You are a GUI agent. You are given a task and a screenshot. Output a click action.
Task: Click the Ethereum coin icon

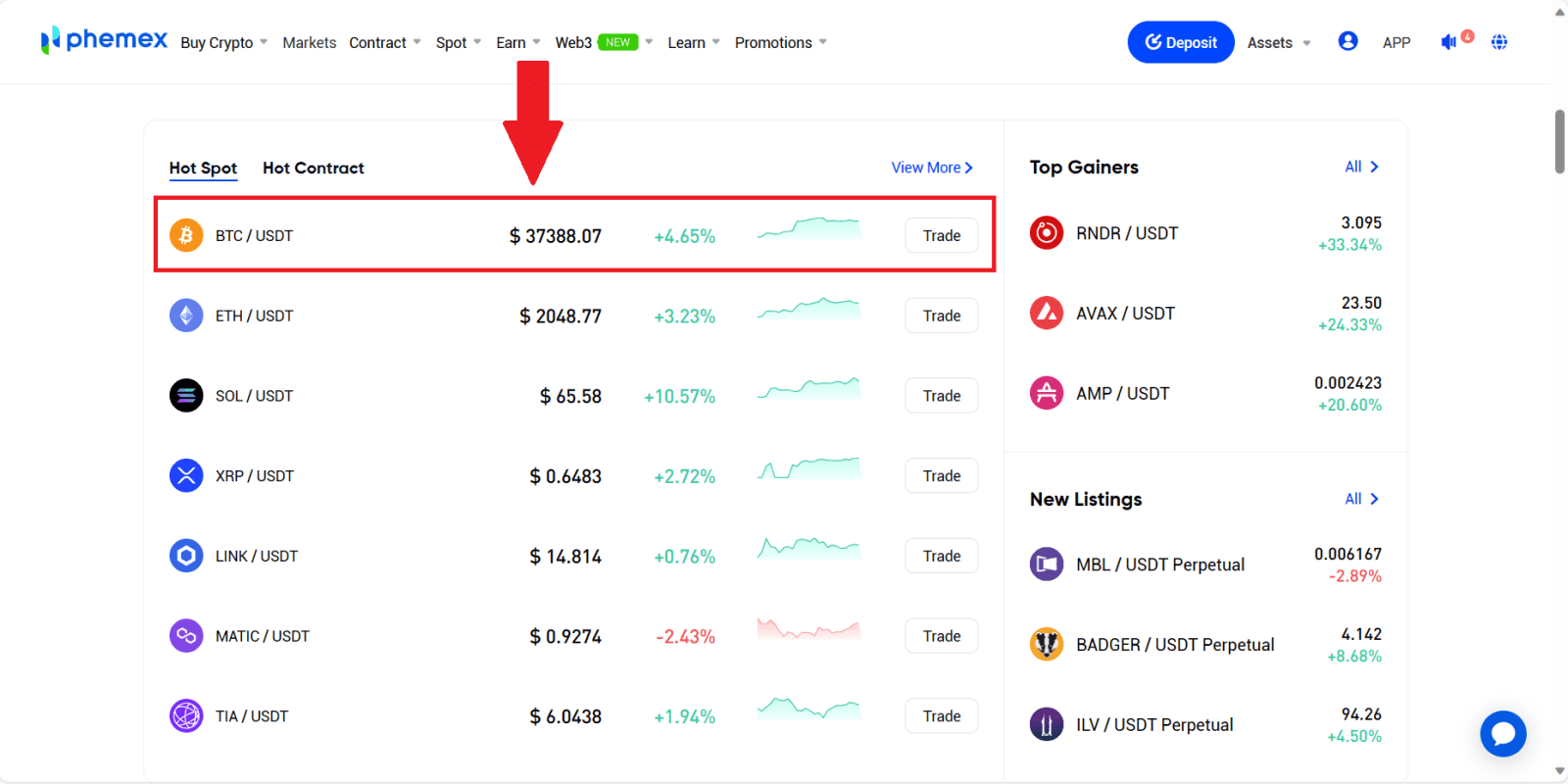[x=186, y=316]
